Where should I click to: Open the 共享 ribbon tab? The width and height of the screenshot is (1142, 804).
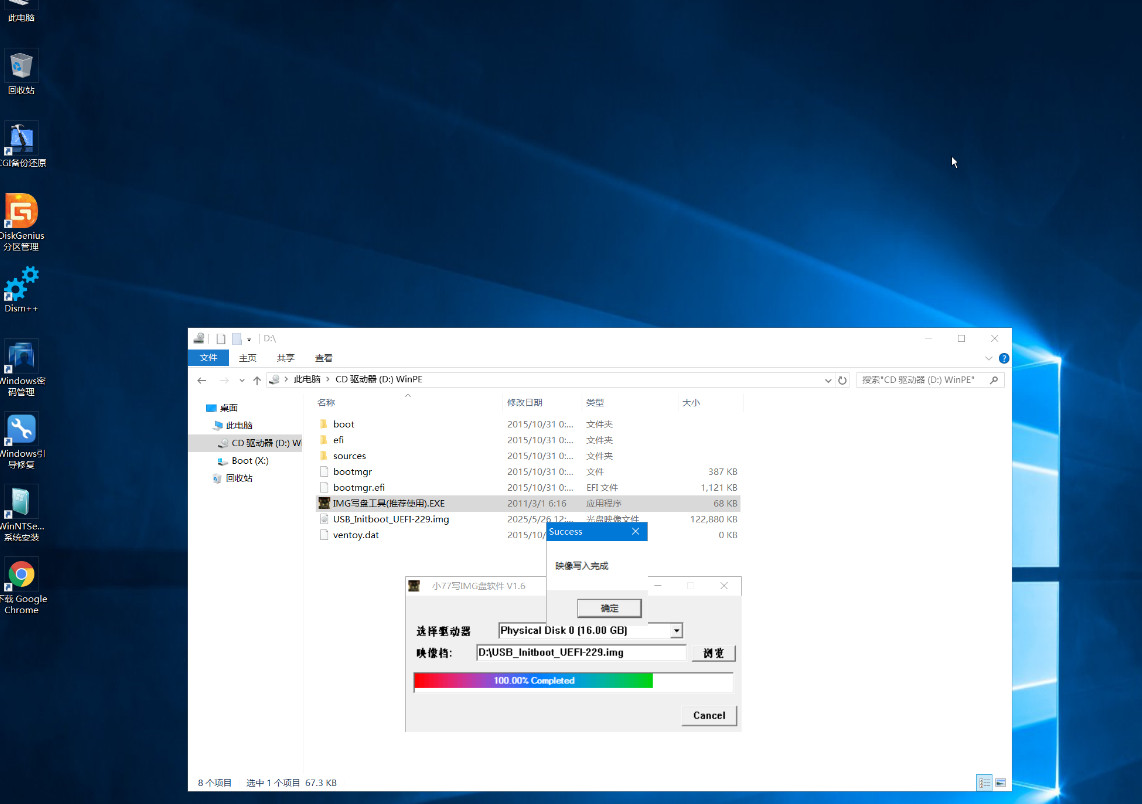pos(286,358)
